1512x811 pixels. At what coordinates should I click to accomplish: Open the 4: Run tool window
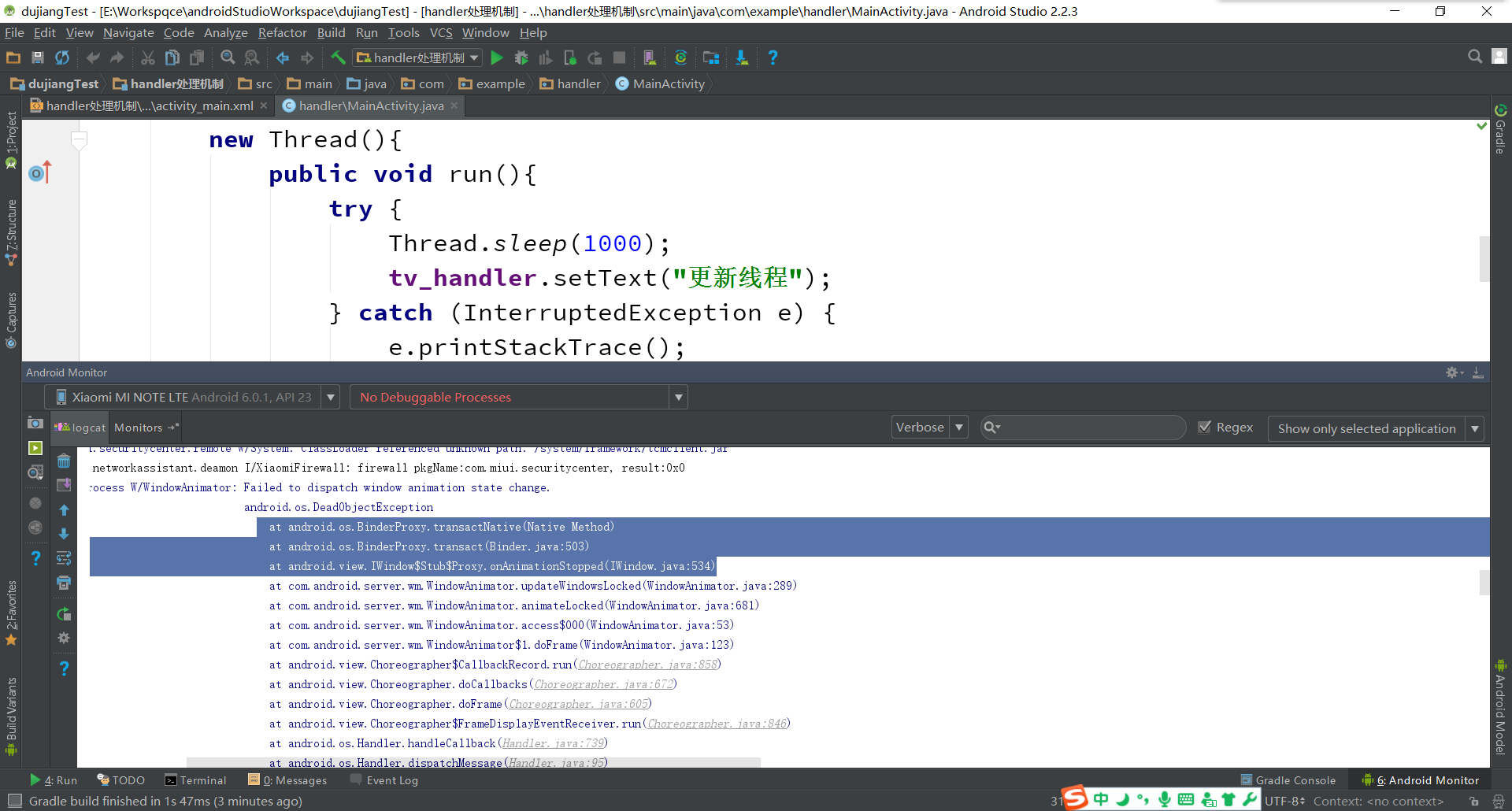click(x=54, y=780)
